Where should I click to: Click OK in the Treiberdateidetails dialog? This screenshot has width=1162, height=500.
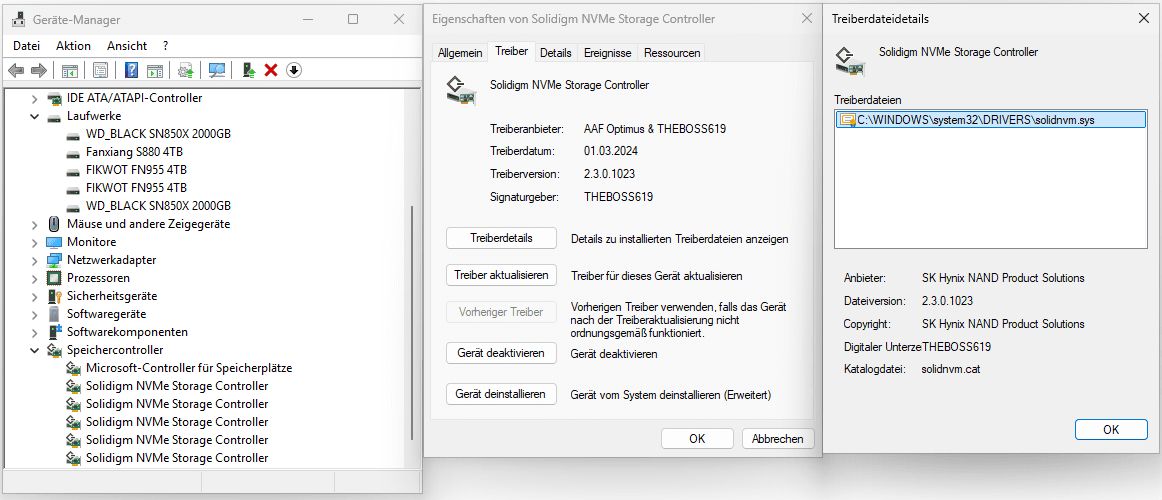pyautogui.click(x=1111, y=430)
